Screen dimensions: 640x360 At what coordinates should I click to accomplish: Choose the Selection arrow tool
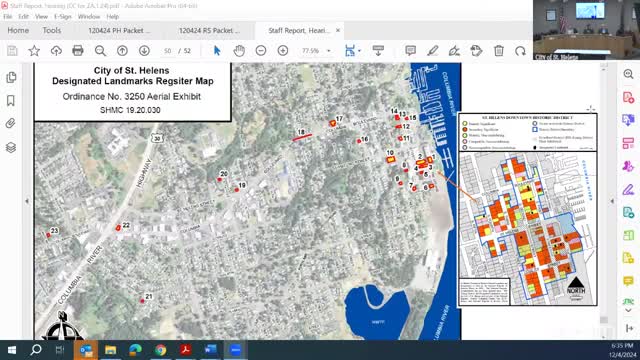pyautogui.click(x=217, y=51)
